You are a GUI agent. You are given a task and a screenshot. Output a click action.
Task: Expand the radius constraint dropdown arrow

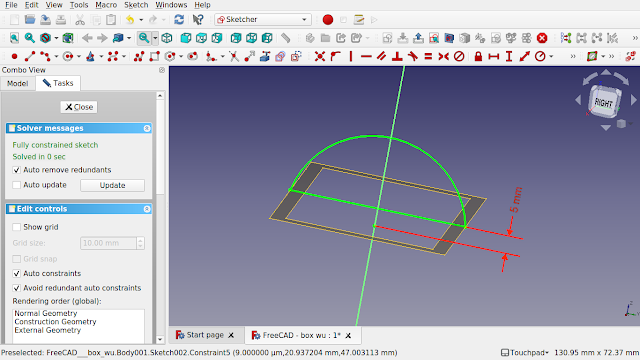pos(551,56)
